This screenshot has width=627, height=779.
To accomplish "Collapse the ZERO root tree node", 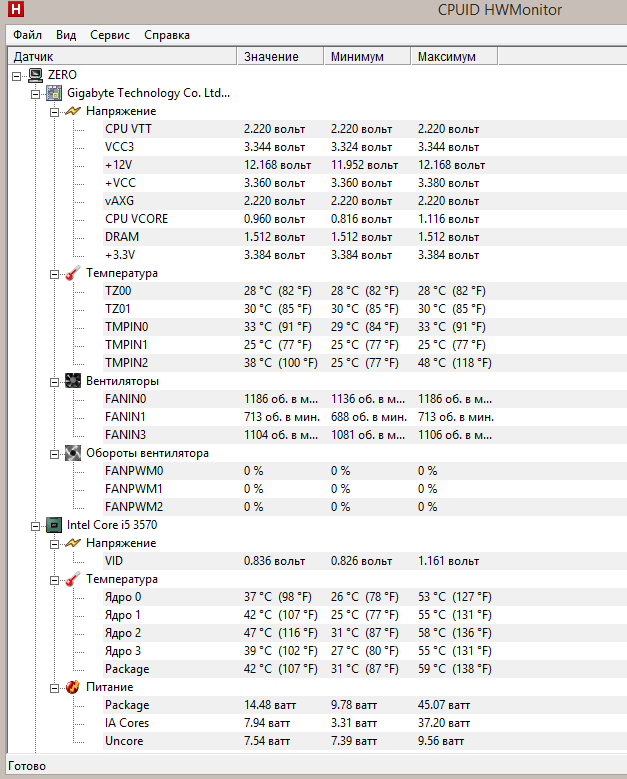I will pos(16,75).
